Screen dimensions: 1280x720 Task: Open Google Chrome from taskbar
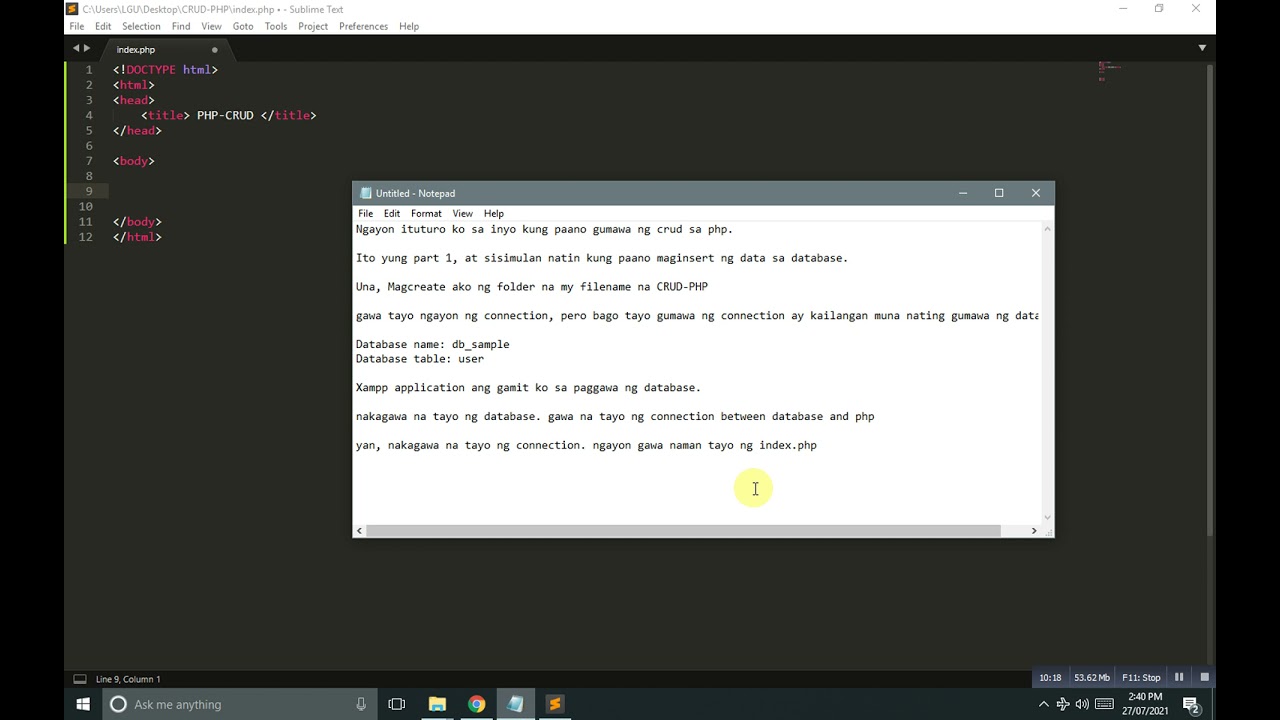(x=476, y=704)
